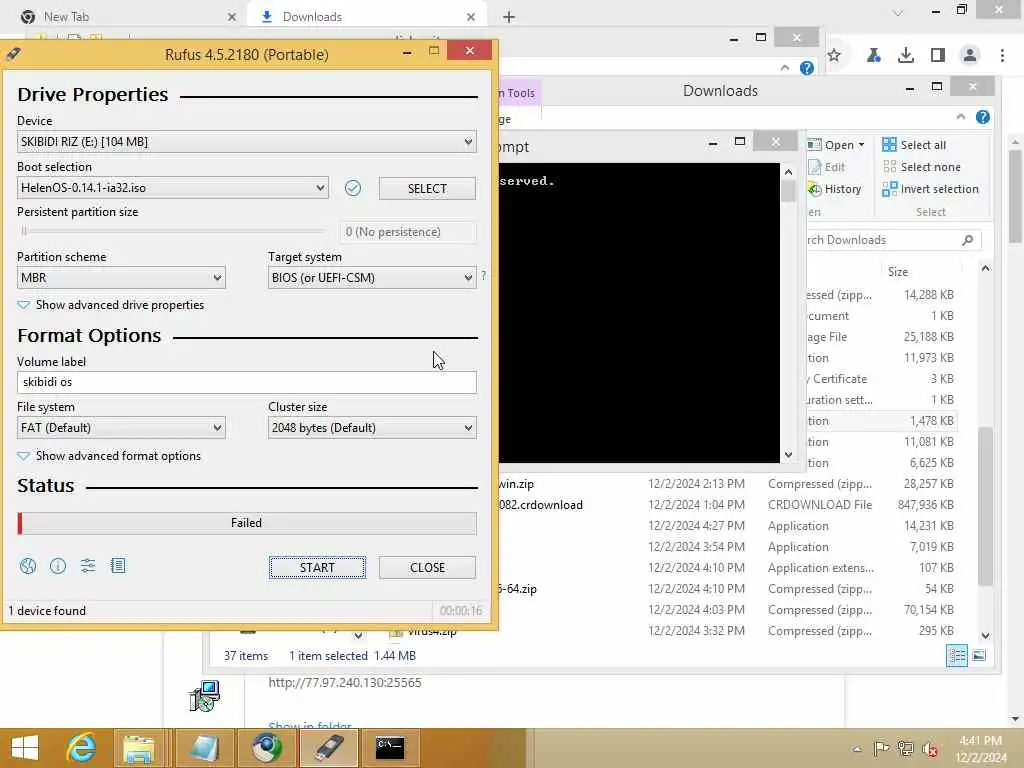Click the Persistent partition size slider
This screenshot has width=1024, height=768.
tap(172, 231)
